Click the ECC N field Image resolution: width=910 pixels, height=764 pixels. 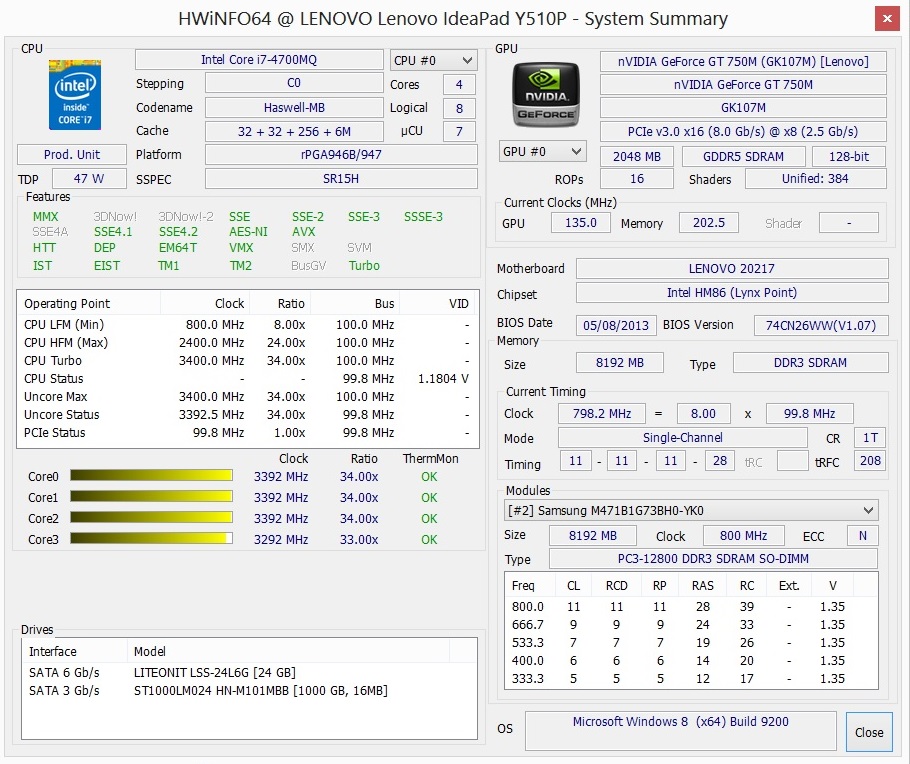pyautogui.click(x=862, y=535)
